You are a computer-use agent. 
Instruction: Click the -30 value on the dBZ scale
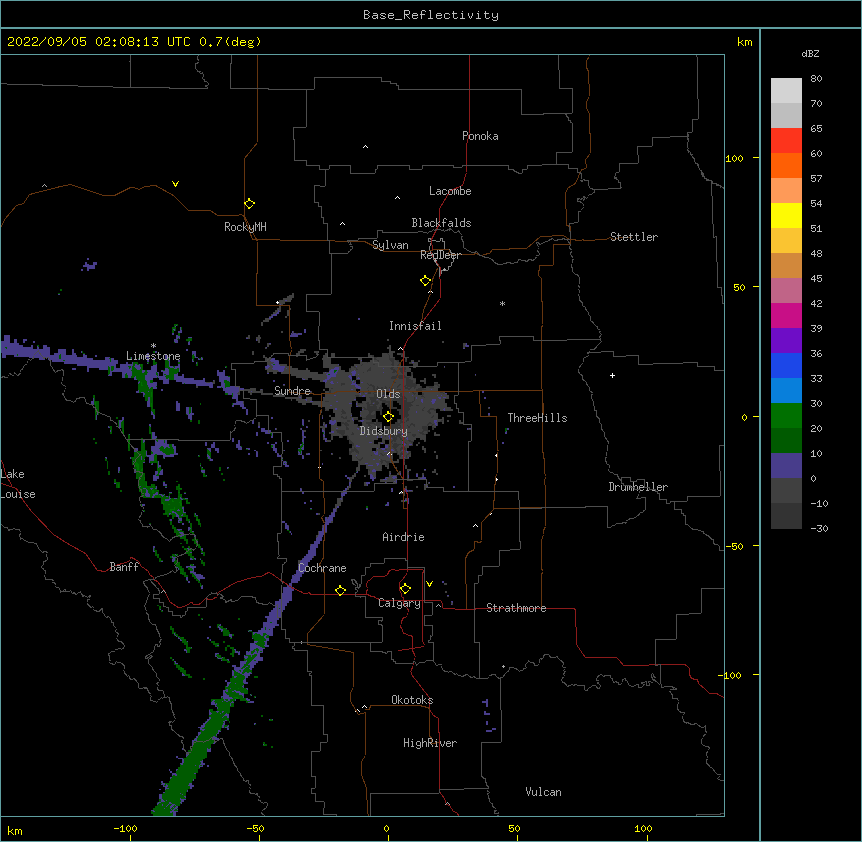click(x=819, y=529)
